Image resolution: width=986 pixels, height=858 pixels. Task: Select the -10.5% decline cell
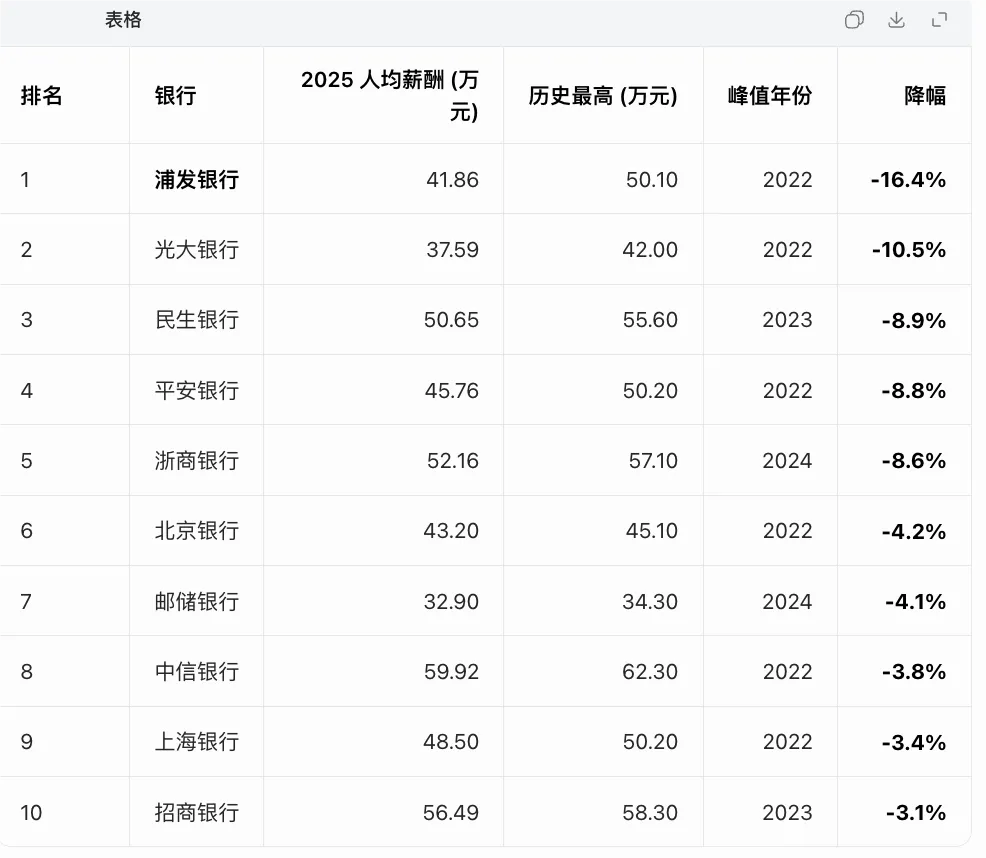point(909,250)
